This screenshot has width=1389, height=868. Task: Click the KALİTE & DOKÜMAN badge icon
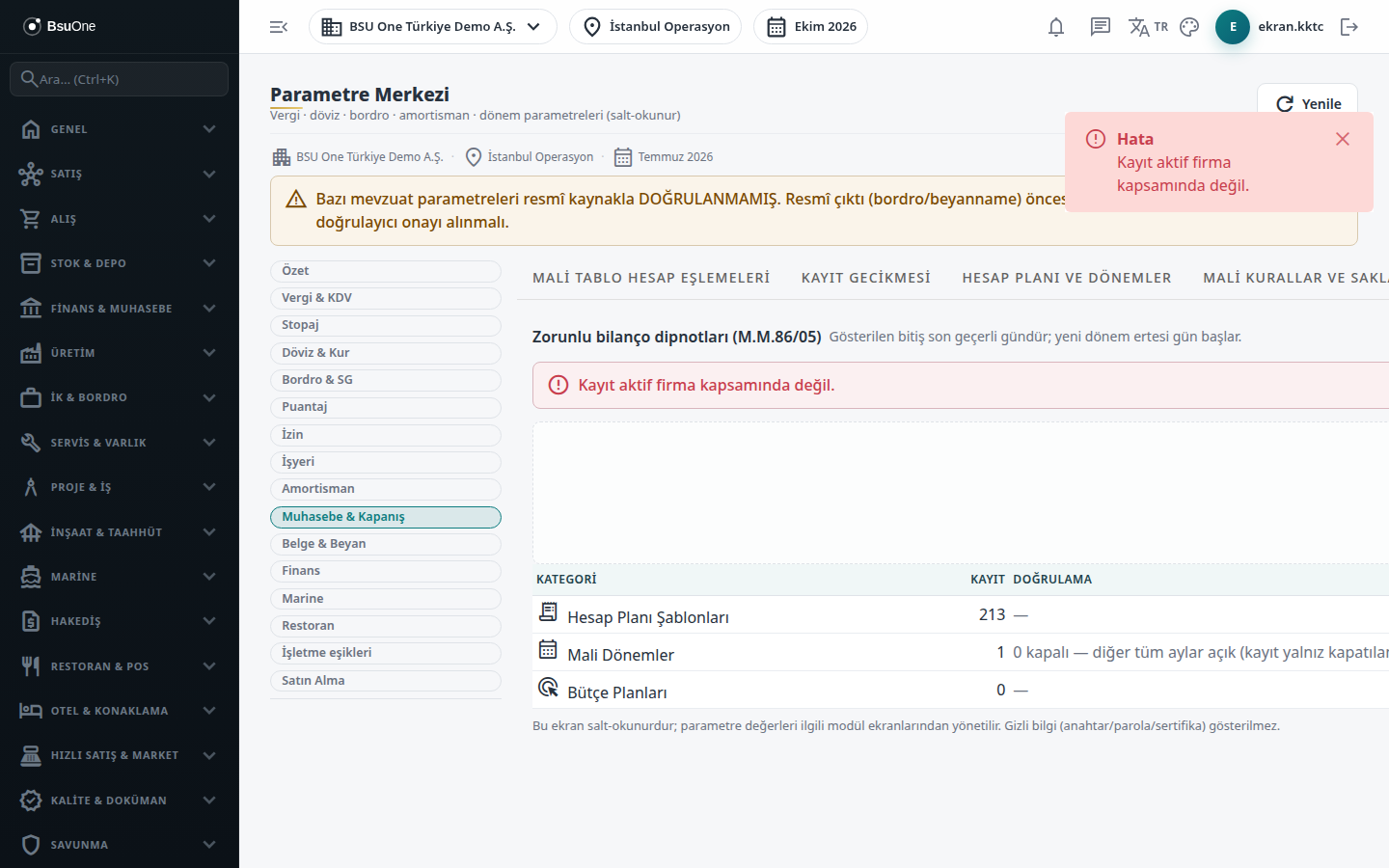[31, 800]
